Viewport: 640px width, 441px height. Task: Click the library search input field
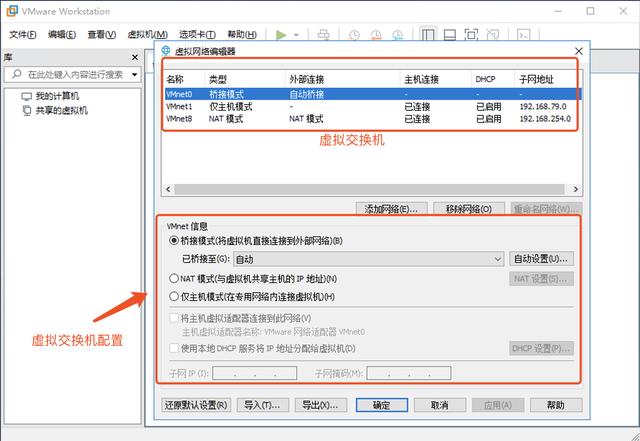pos(73,74)
